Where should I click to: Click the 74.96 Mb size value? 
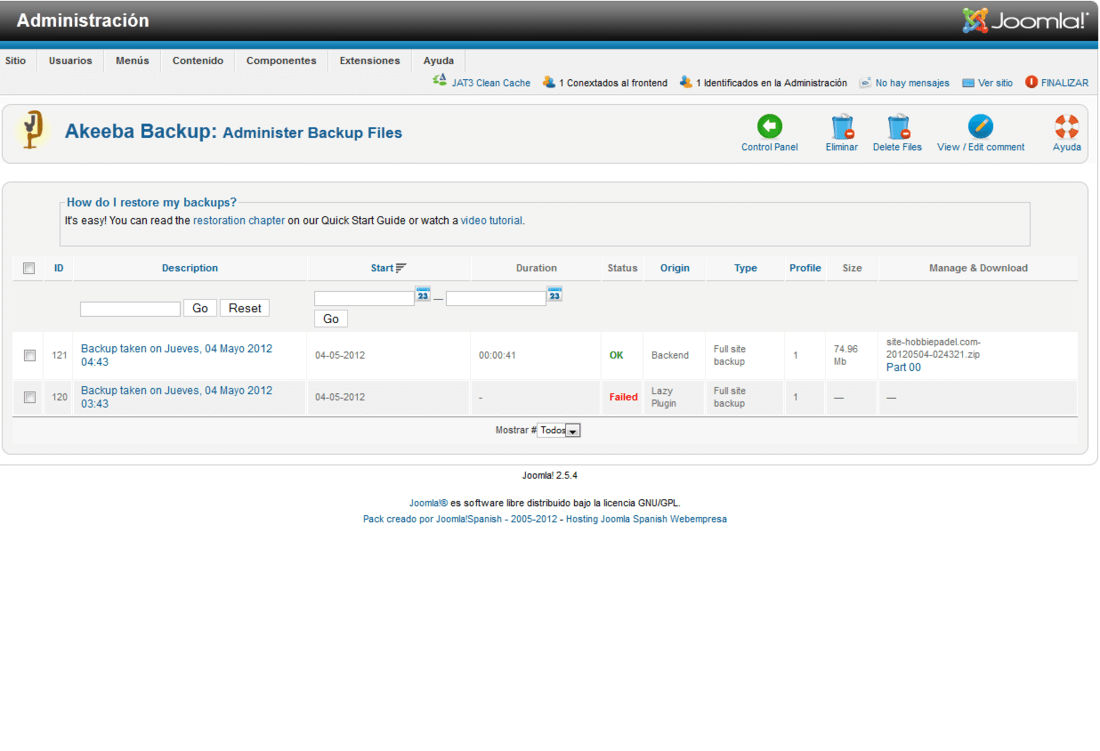pyautogui.click(x=846, y=356)
